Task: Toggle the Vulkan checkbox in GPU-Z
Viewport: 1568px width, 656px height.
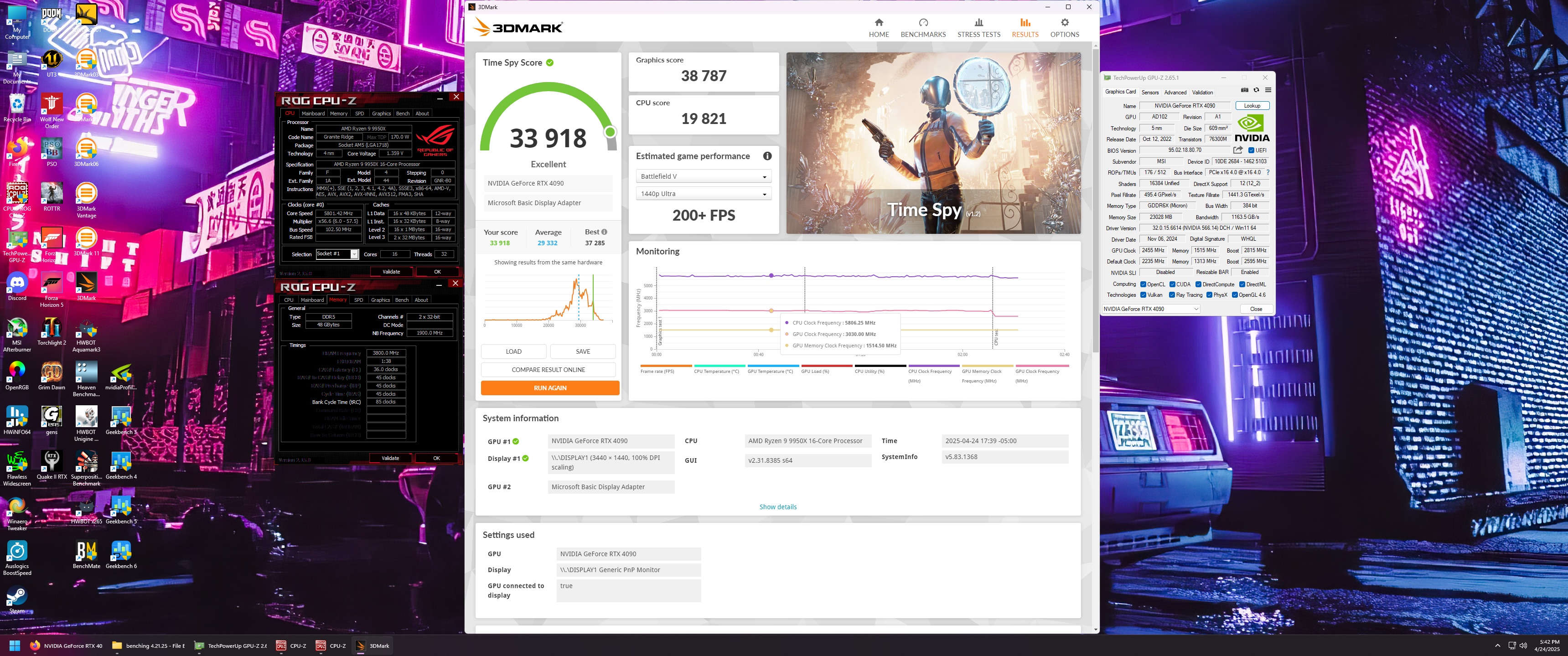Action: click(1143, 295)
